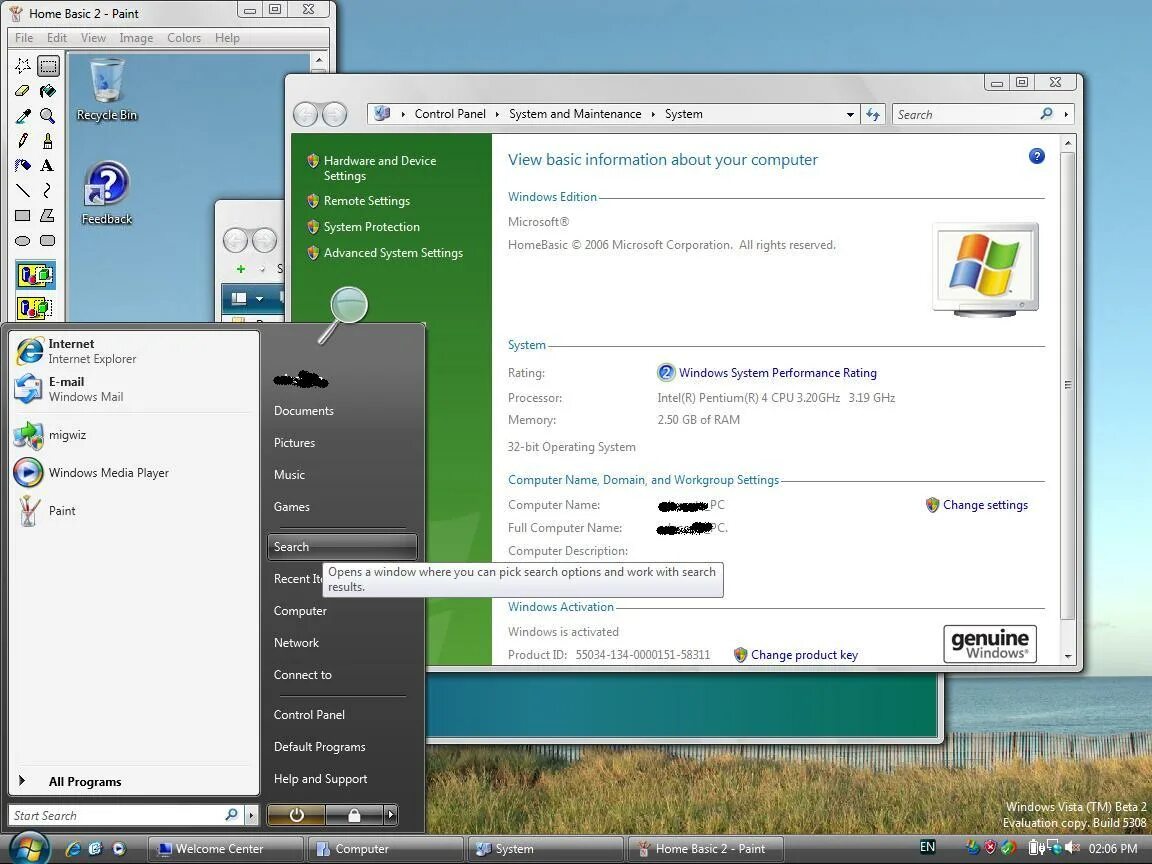The height and width of the screenshot is (864, 1152).
Task: Open the Colors menu in Paint
Action: (x=184, y=37)
